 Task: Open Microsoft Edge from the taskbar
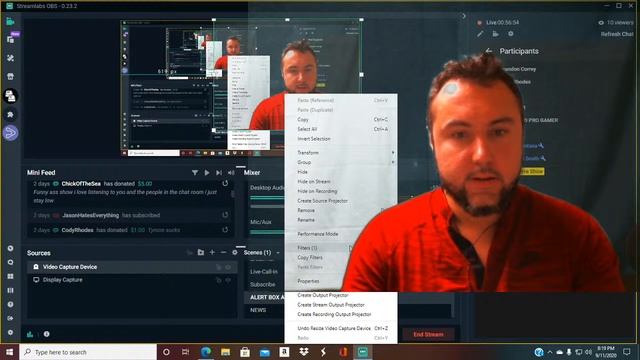(x=206, y=352)
